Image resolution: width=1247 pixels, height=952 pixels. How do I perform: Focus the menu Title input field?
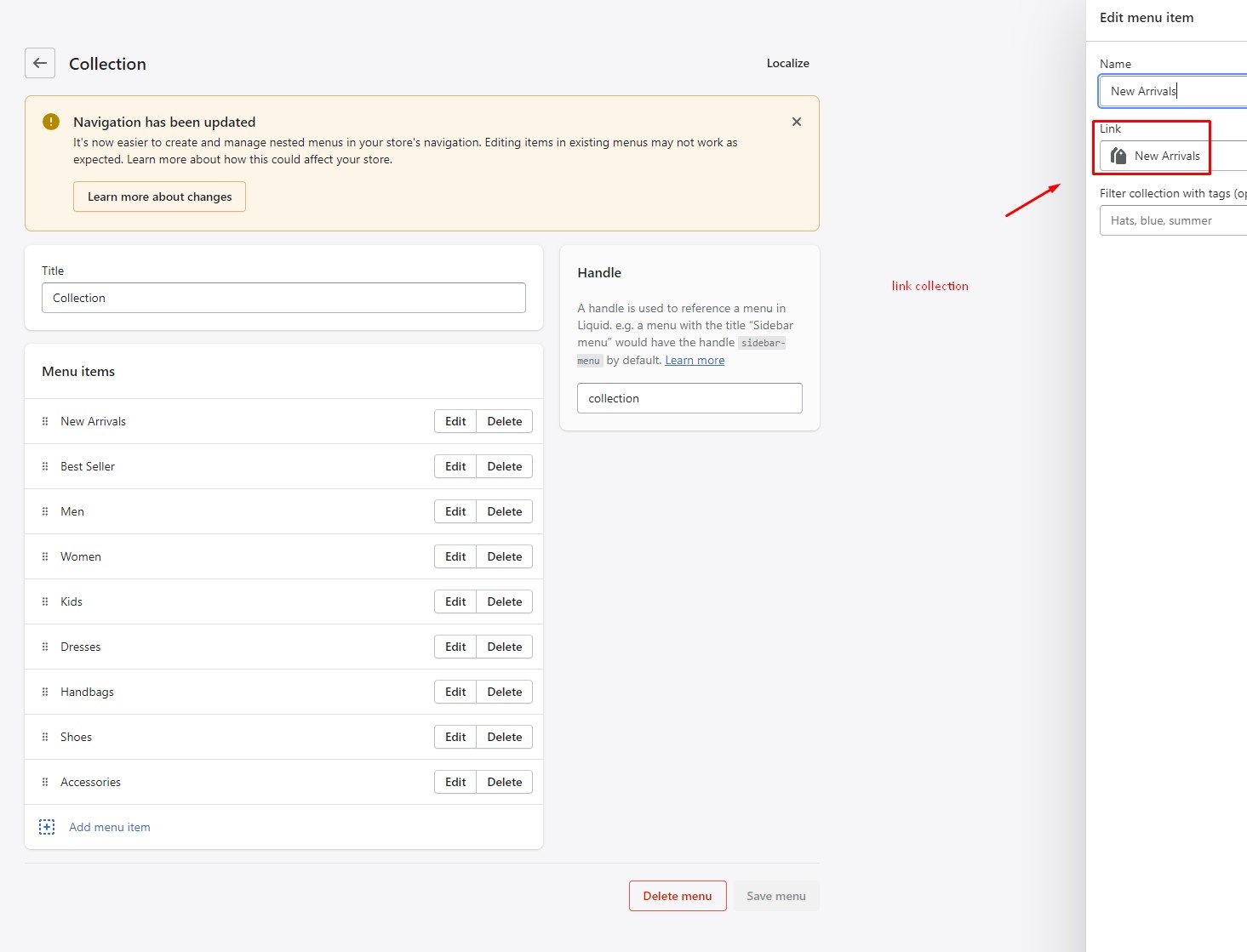283,298
